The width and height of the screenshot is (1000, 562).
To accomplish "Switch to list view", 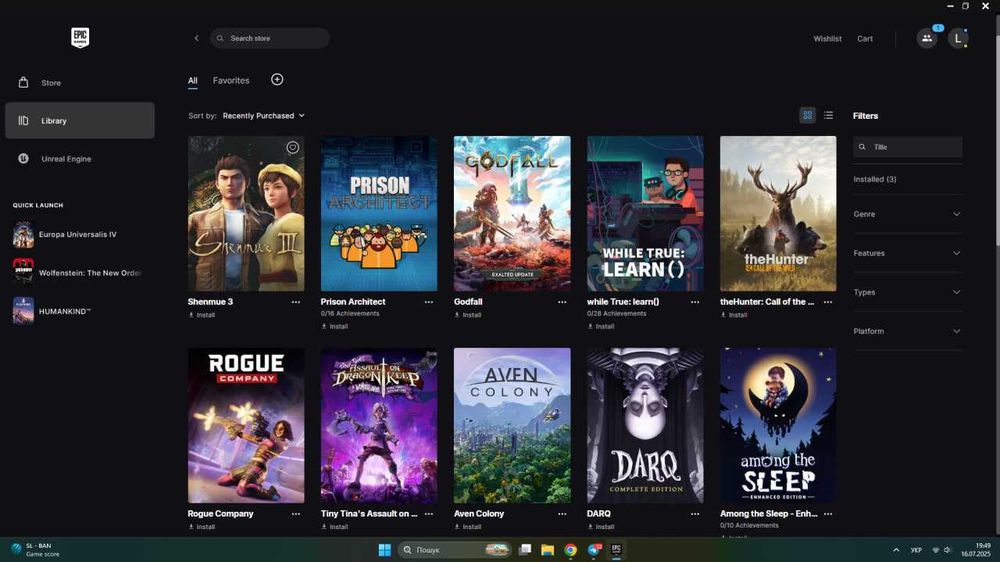I will coord(828,115).
